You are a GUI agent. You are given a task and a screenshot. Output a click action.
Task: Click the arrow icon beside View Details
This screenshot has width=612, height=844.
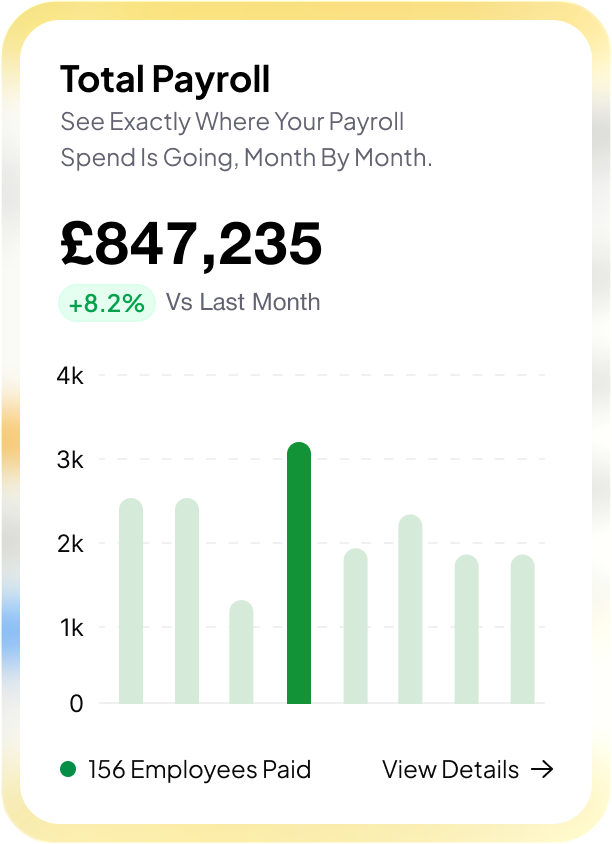[541, 769]
